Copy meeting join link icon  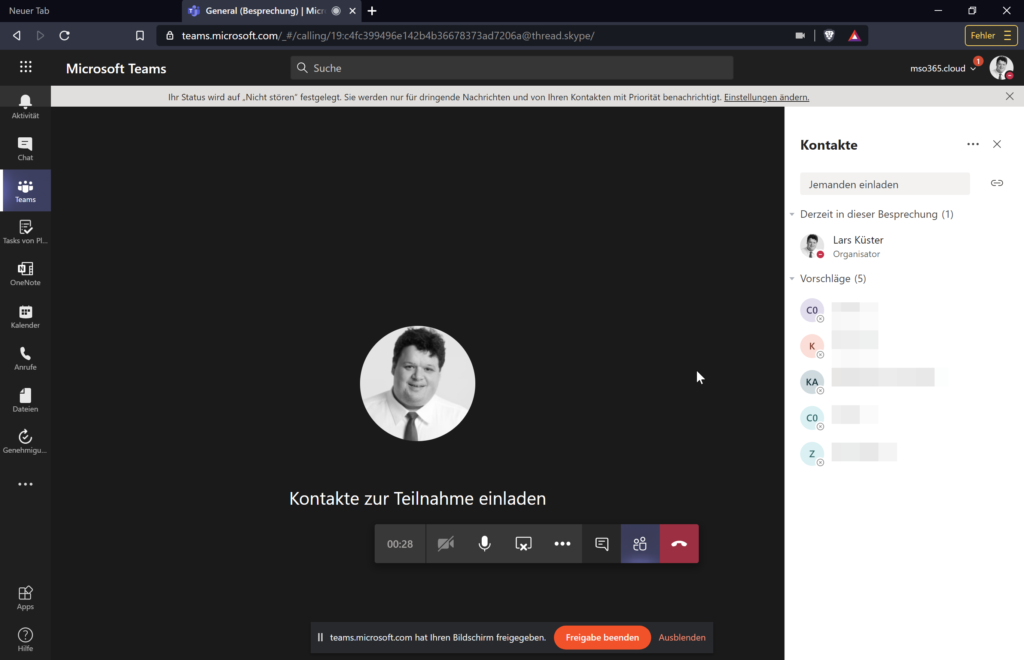pos(997,183)
